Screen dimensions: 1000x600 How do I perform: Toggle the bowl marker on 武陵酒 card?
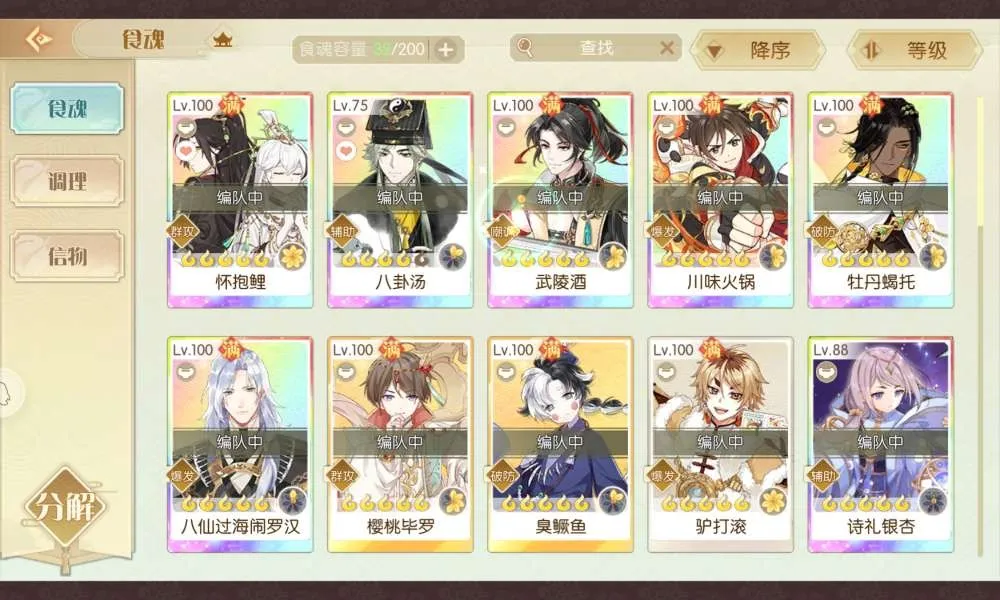(x=506, y=127)
